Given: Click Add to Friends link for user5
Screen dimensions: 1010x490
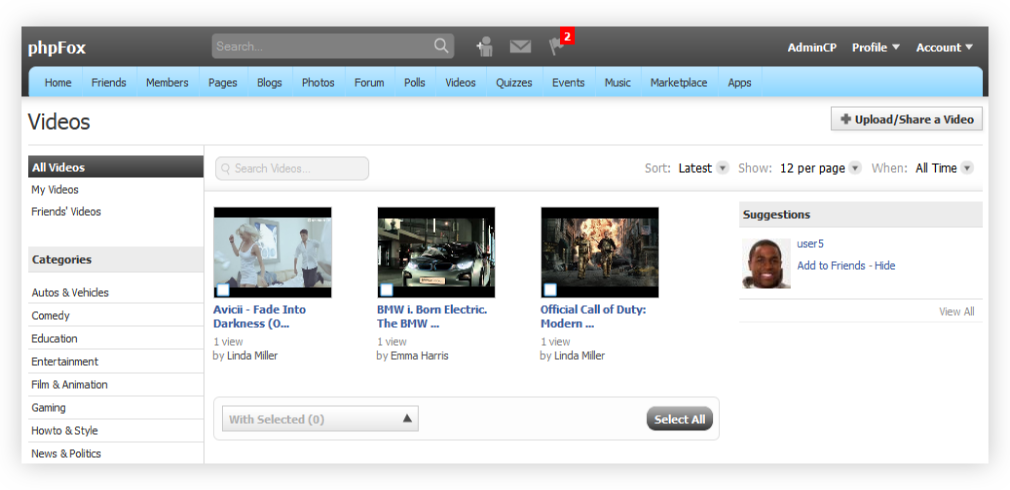Looking at the screenshot, I should tap(832, 266).
